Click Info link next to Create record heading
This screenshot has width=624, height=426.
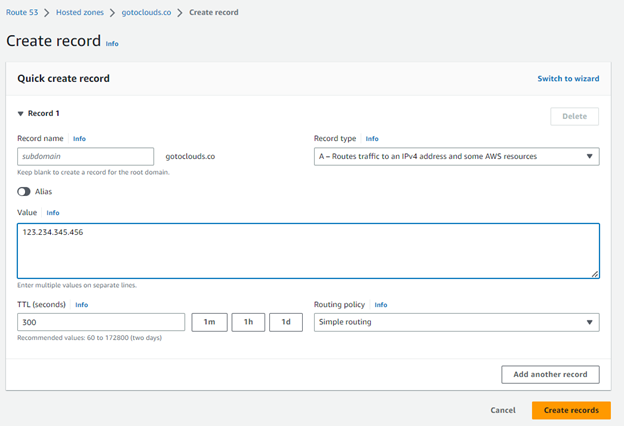tap(112, 44)
